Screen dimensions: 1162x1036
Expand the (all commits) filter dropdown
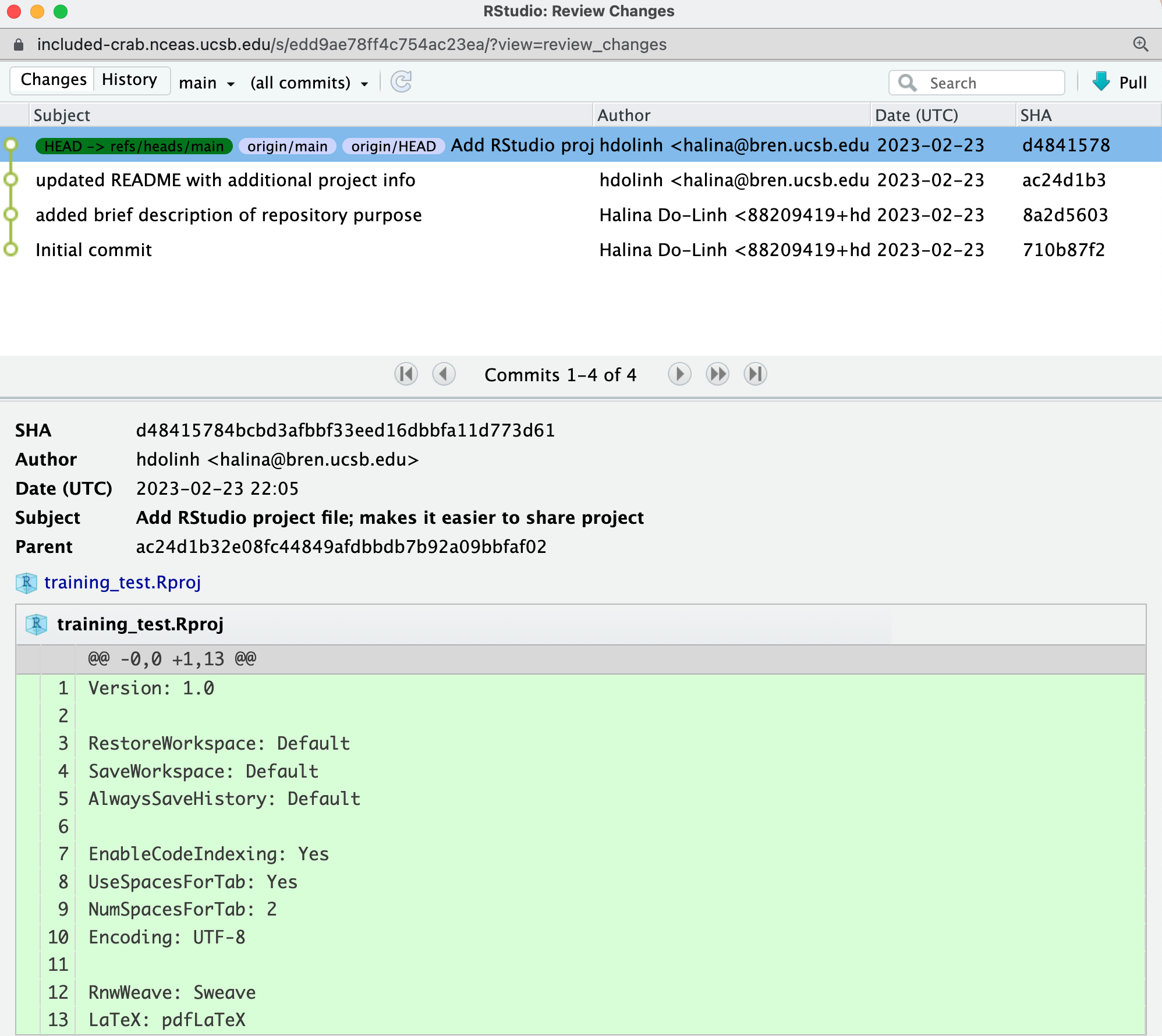coord(309,83)
